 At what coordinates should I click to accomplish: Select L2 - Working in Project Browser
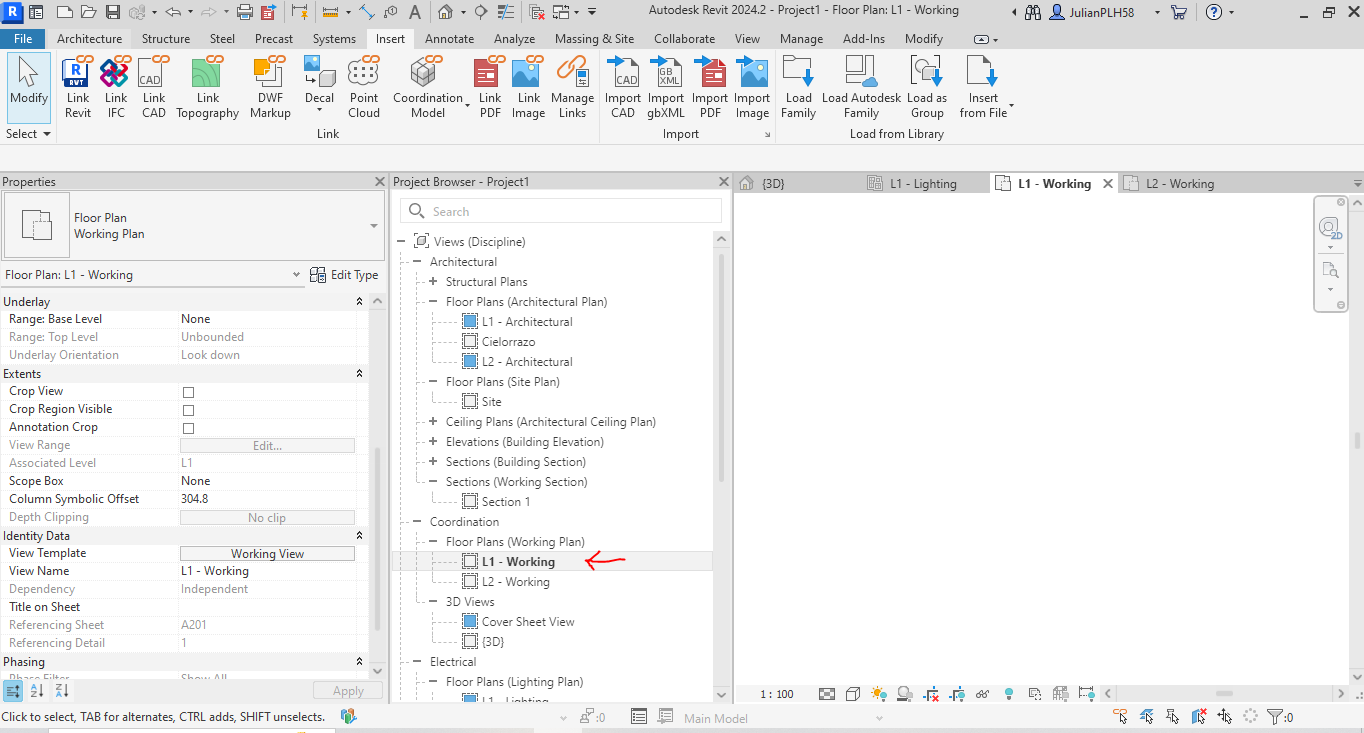pyautogui.click(x=516, y=582)
